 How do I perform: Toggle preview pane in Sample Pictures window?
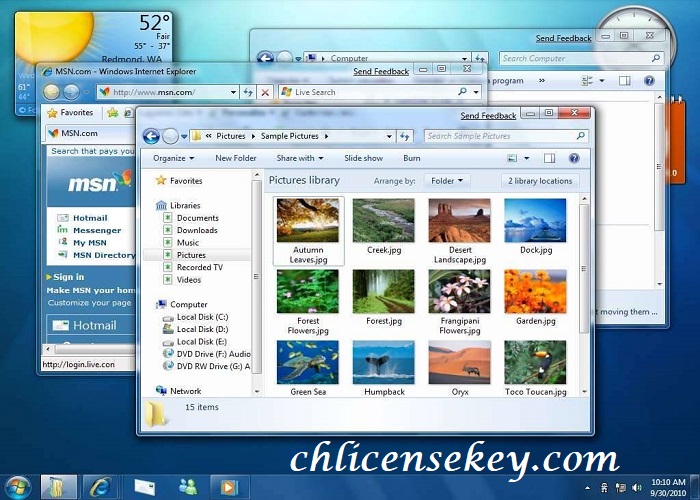pyautogui.click(x=550, y=158)
